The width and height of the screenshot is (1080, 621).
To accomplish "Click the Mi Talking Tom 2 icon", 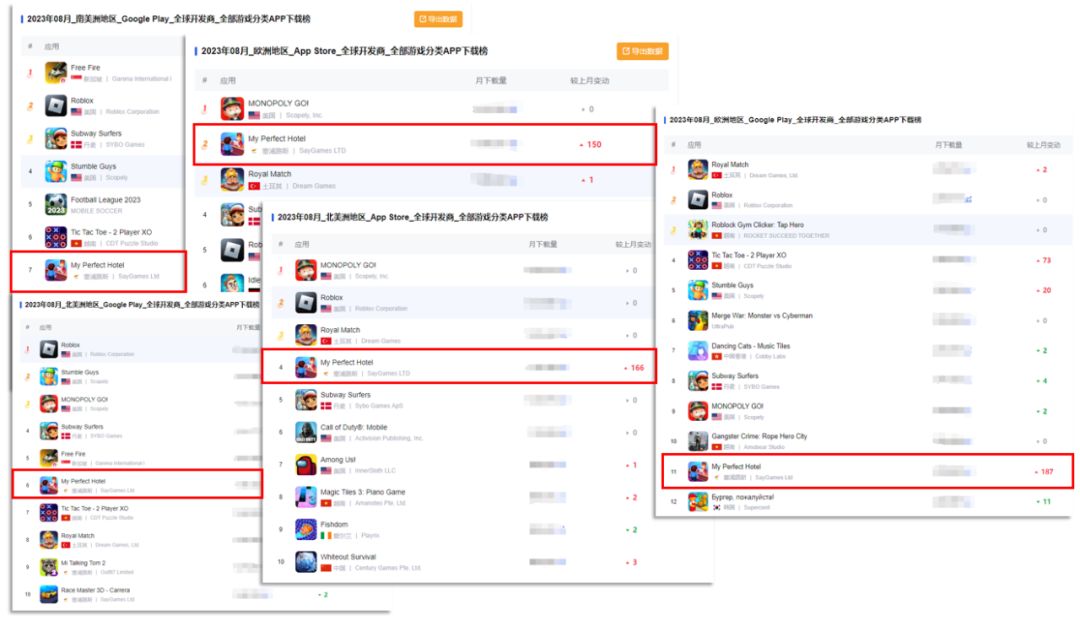I will [48, 567].
